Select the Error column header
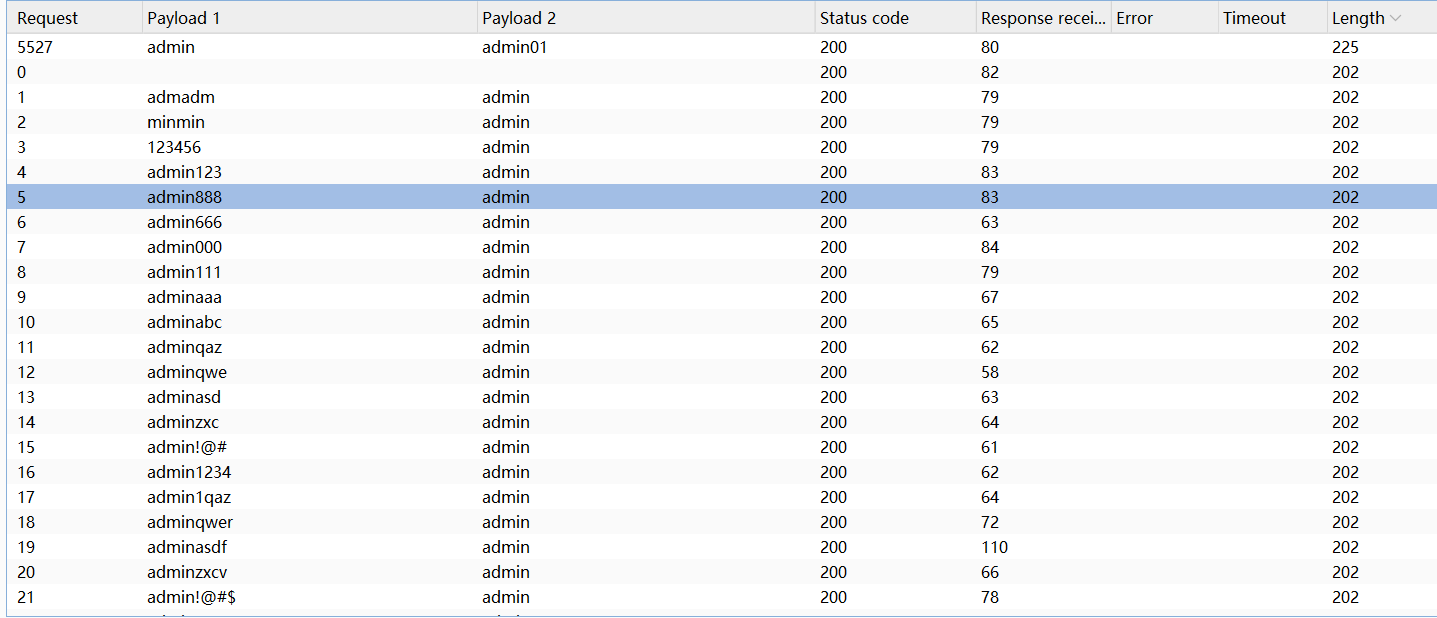 tap(1134, 18)
